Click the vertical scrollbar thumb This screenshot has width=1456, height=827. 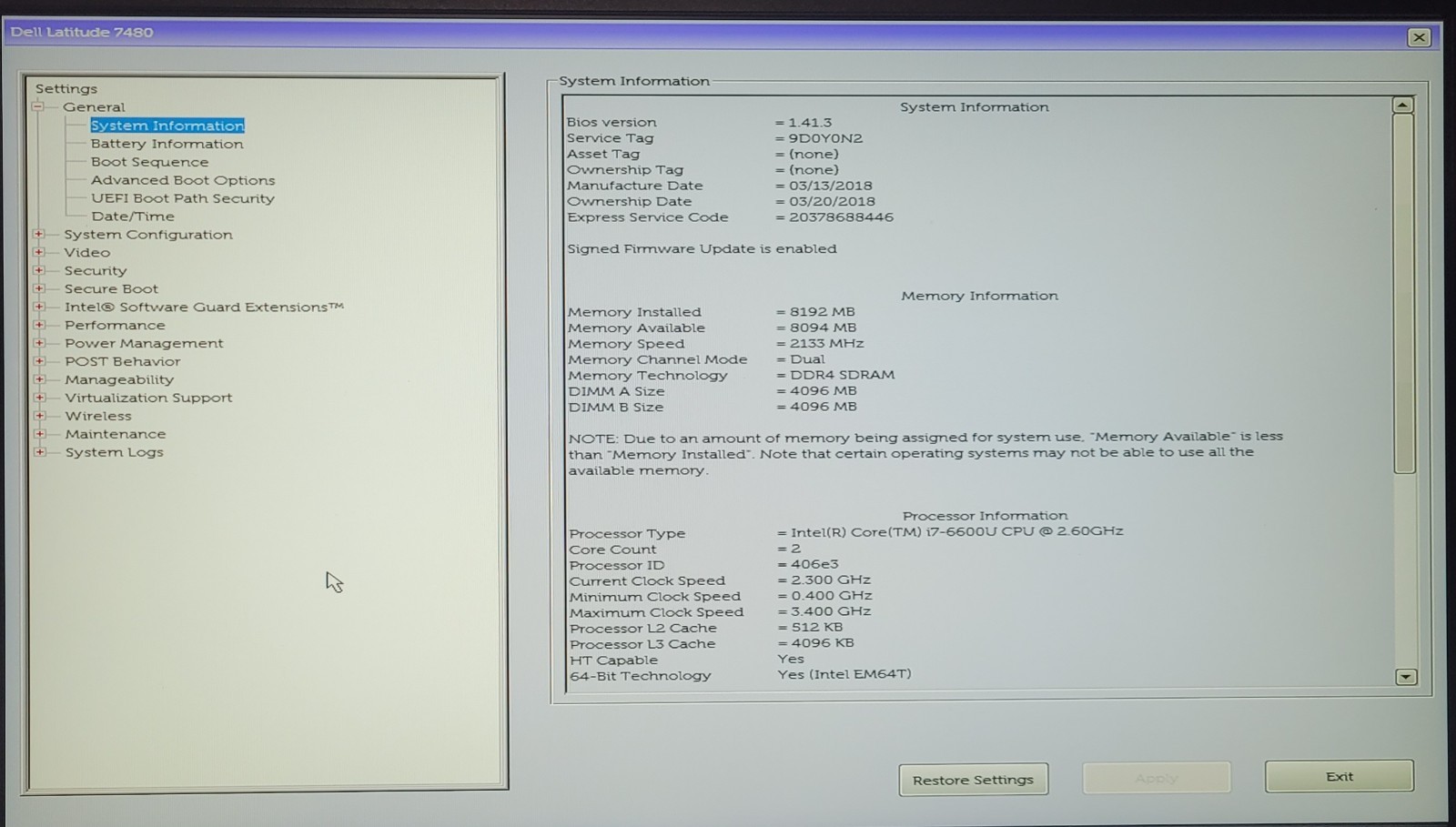1404,293
